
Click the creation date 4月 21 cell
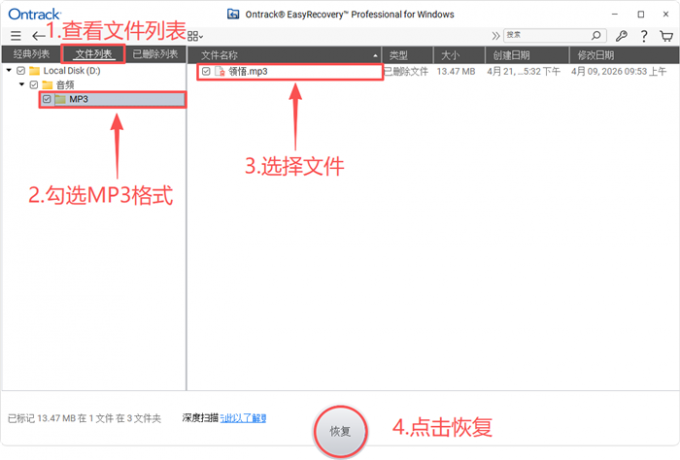[x=523, y=72]
